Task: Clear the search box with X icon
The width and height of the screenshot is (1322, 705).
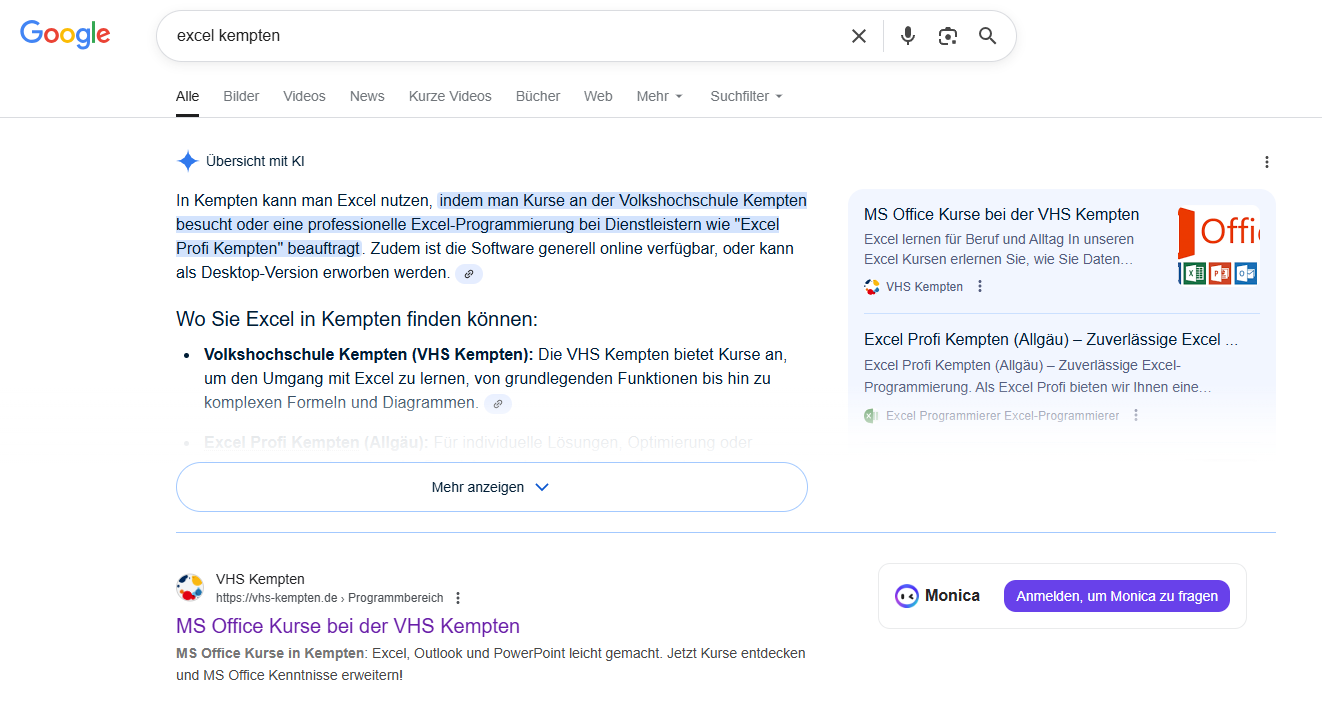Action: (858, 36)
